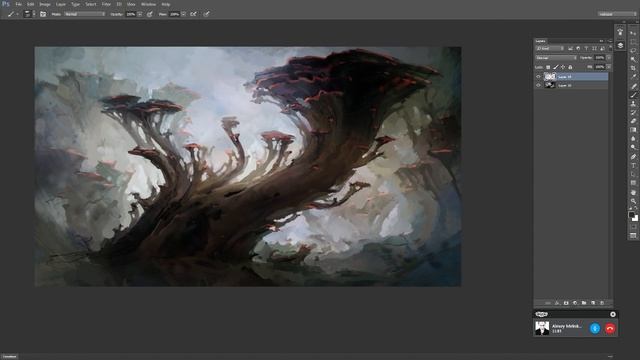
Task: Select the Quick Selection tool
Action: (633, 59)
